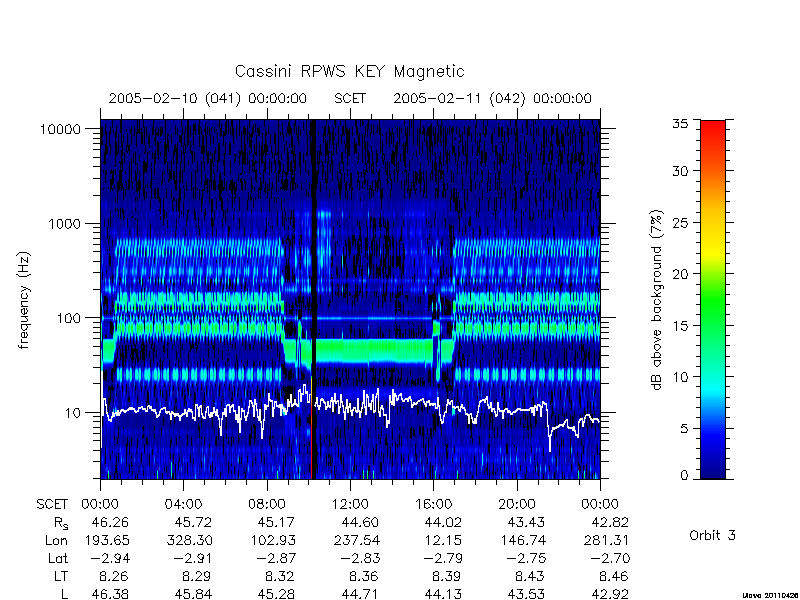Screen dimensions: 800x600
Task: Click the start date '2005-02-10 (041) 00:00:00'
Action: 208,98
